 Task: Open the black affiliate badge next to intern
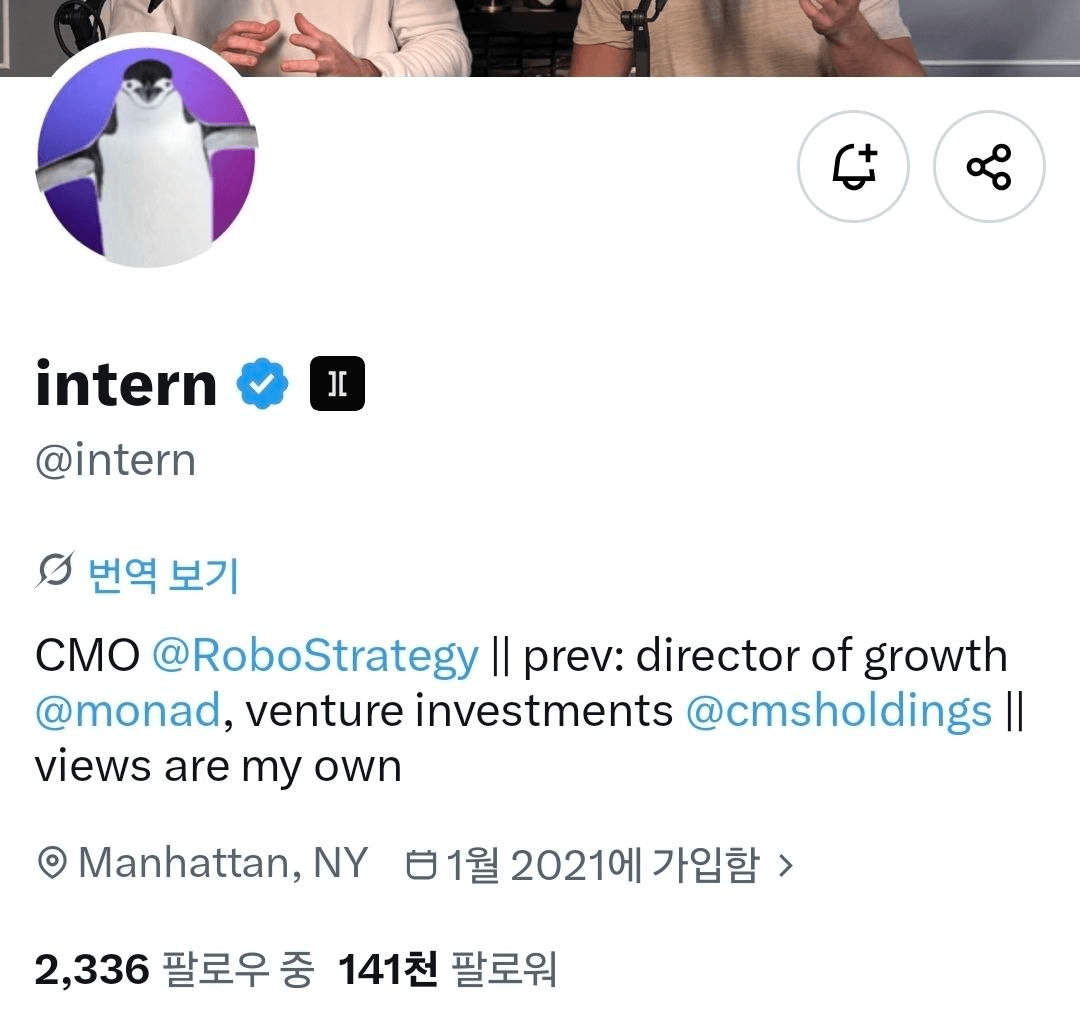[x=338, y=383]
